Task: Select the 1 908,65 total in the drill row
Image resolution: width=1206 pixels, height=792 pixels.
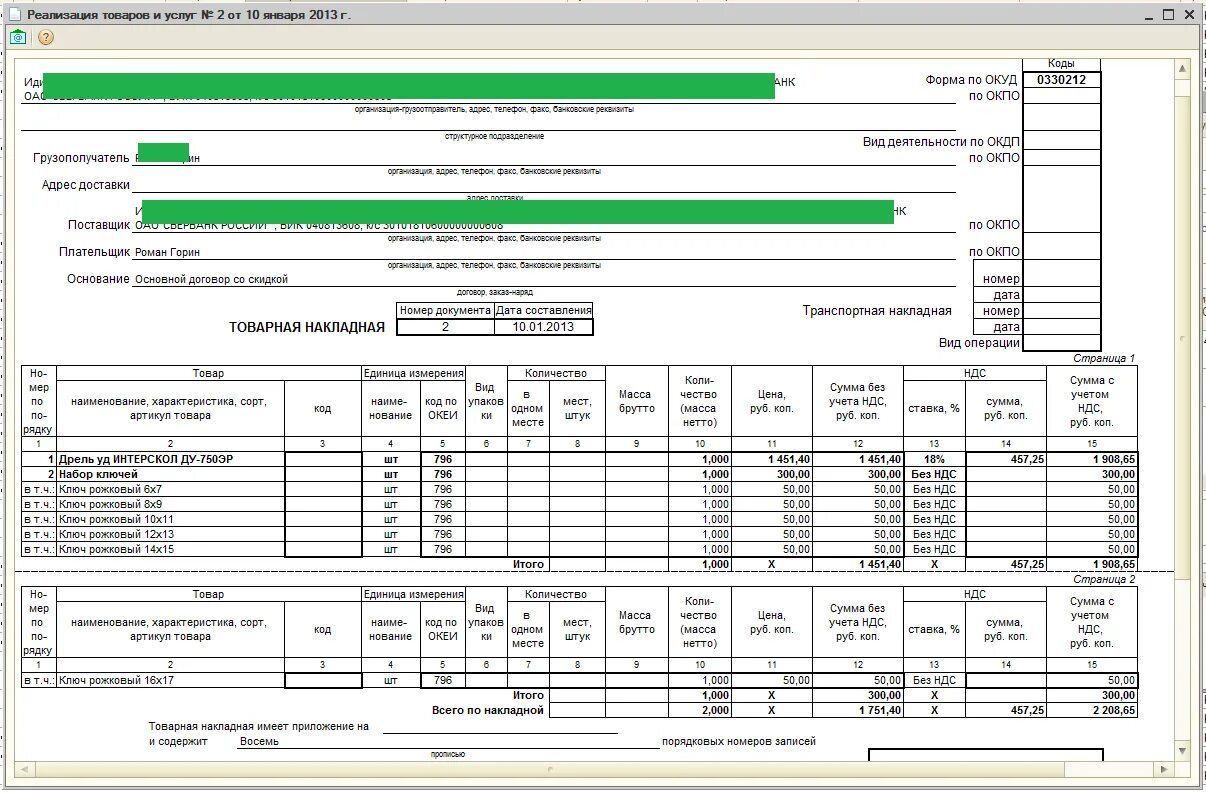Action: pyautogui.click(x=1092, y=459)
